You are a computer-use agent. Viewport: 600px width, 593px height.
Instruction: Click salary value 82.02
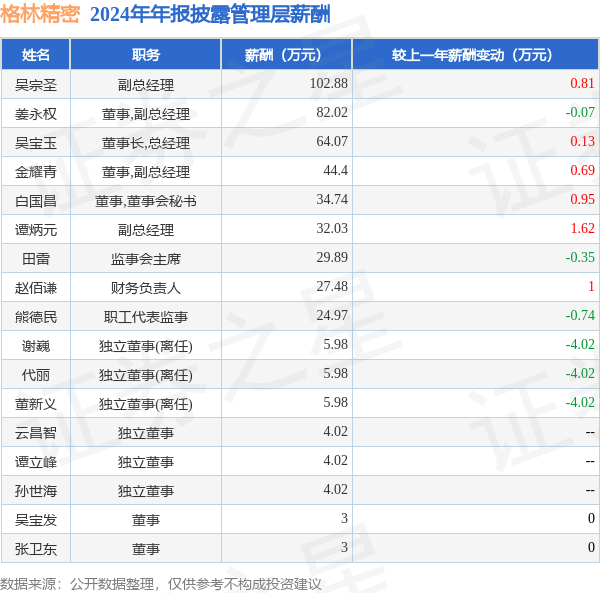(x=332, y=112)
